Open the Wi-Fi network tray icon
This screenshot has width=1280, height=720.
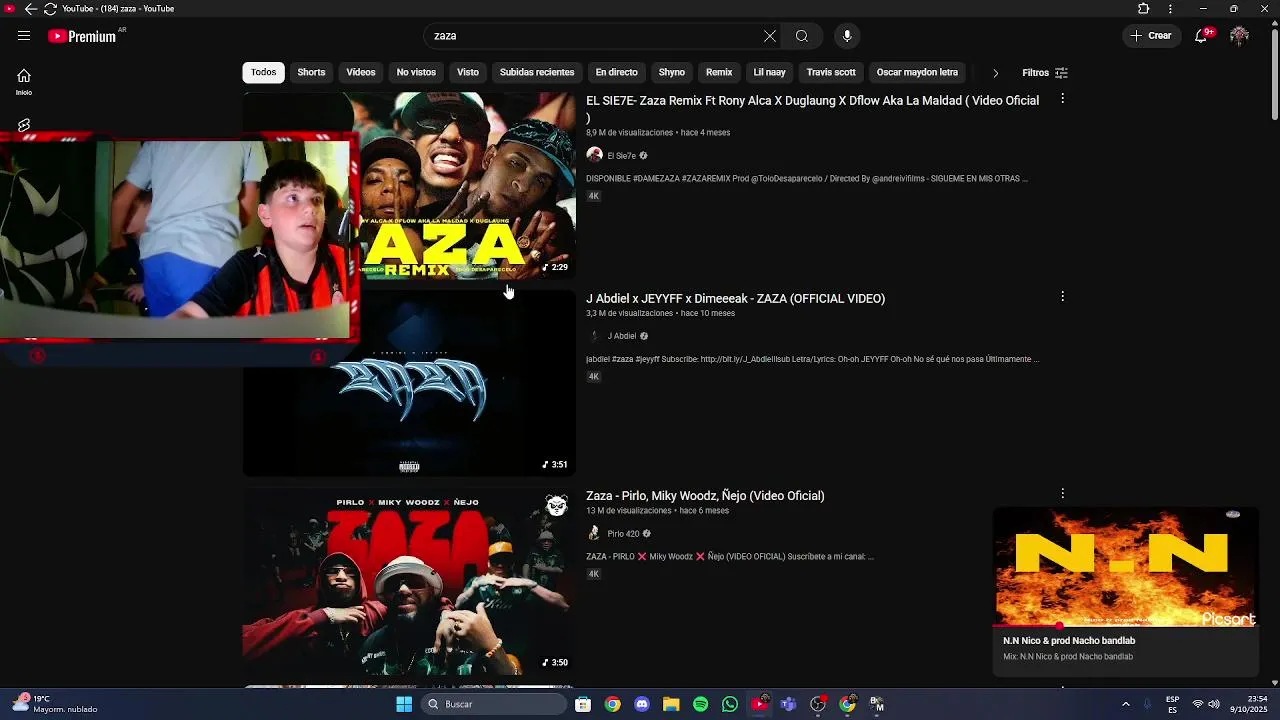point(1198,704)
